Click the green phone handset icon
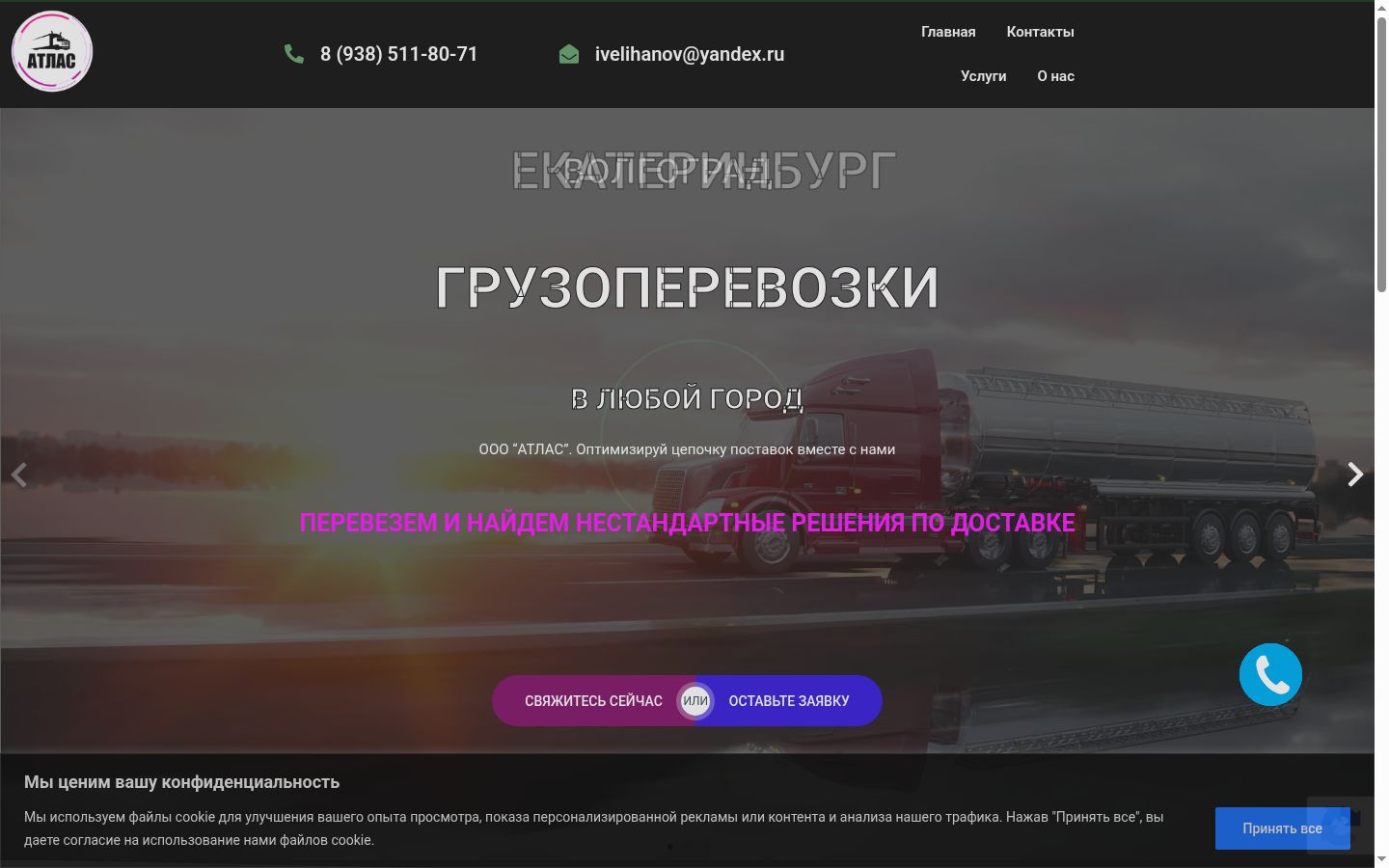 (294, 54)
